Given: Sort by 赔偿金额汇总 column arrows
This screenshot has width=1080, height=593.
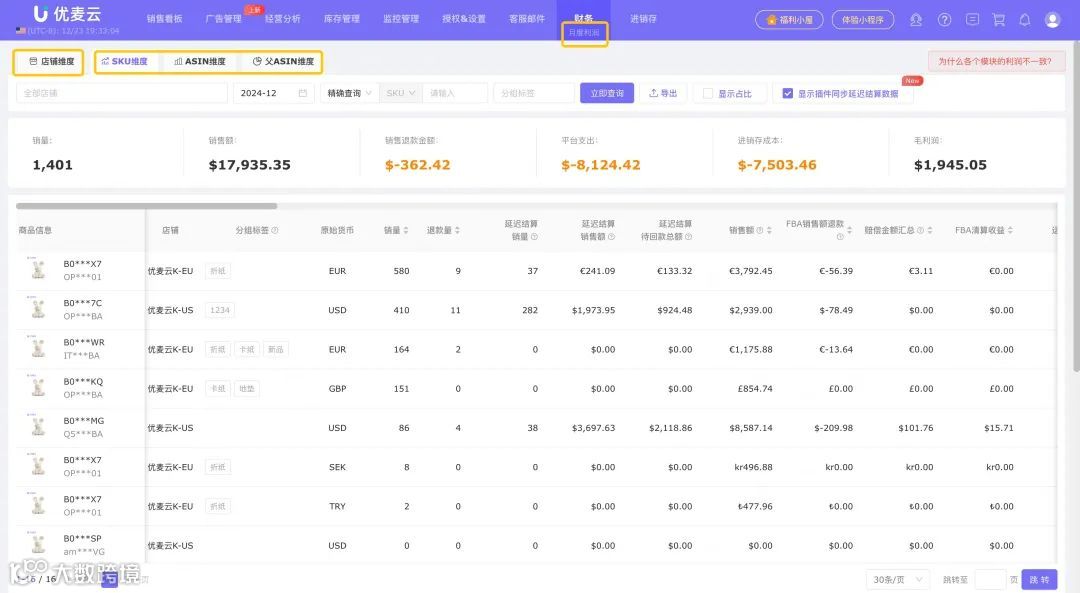Looking at the screenshot, I should tap(930, 230).
